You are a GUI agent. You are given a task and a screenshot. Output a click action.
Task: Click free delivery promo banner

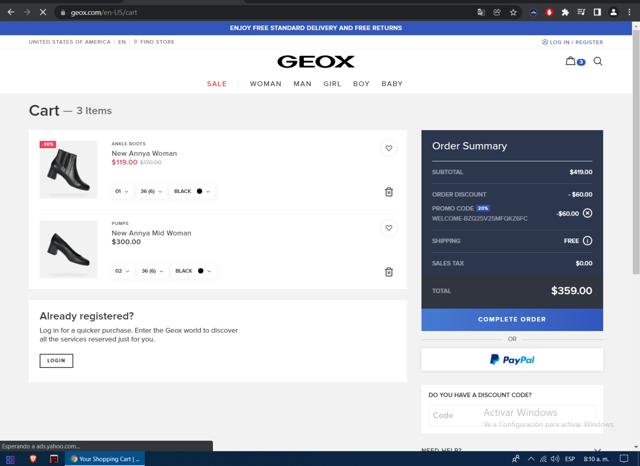point(316,28)
